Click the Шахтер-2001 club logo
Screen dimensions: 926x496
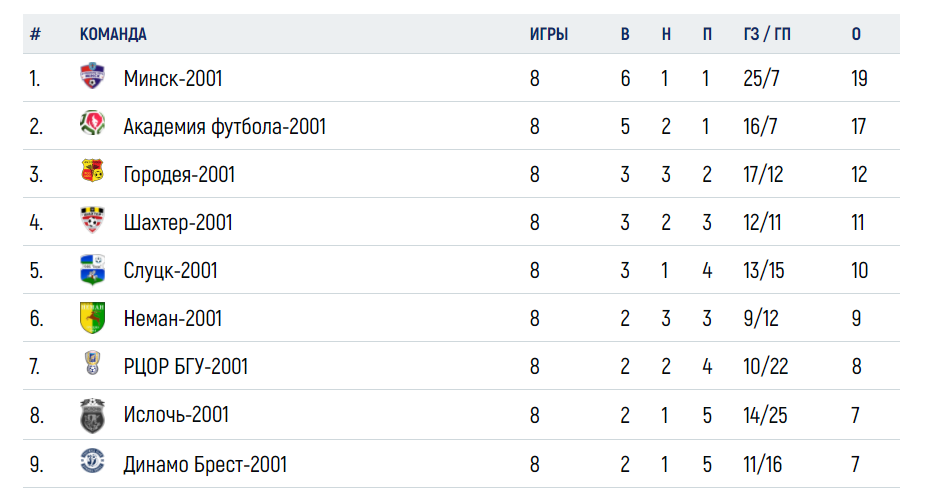coord(92,220)
